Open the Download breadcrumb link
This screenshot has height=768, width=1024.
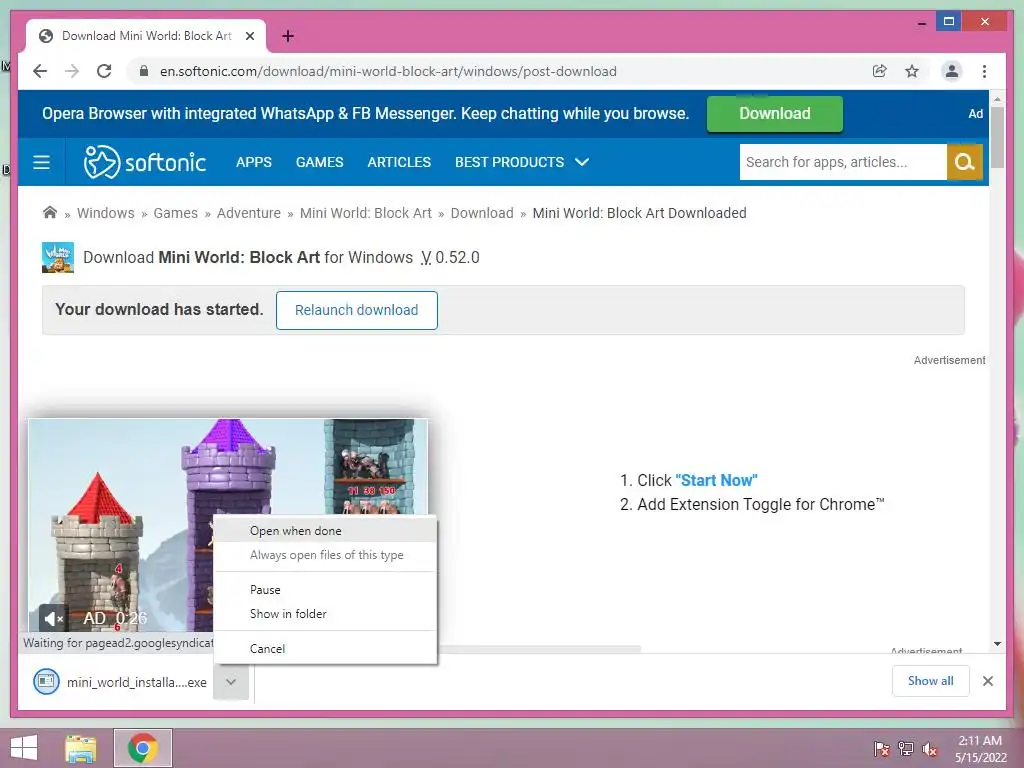point(482,213)
